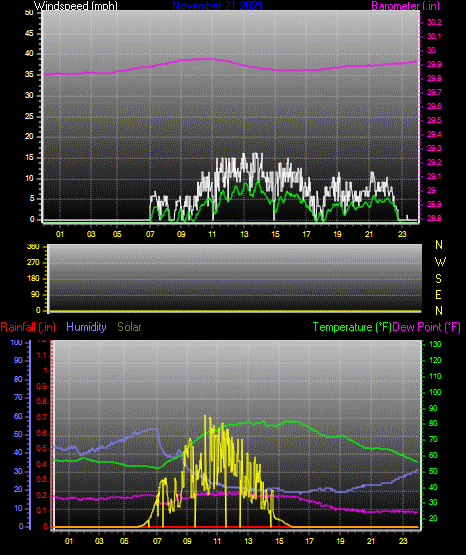Click the 0.3 rainfall scale value
Image resolution: width=466 pixels, height=555 pixels.
coord(42,479)
